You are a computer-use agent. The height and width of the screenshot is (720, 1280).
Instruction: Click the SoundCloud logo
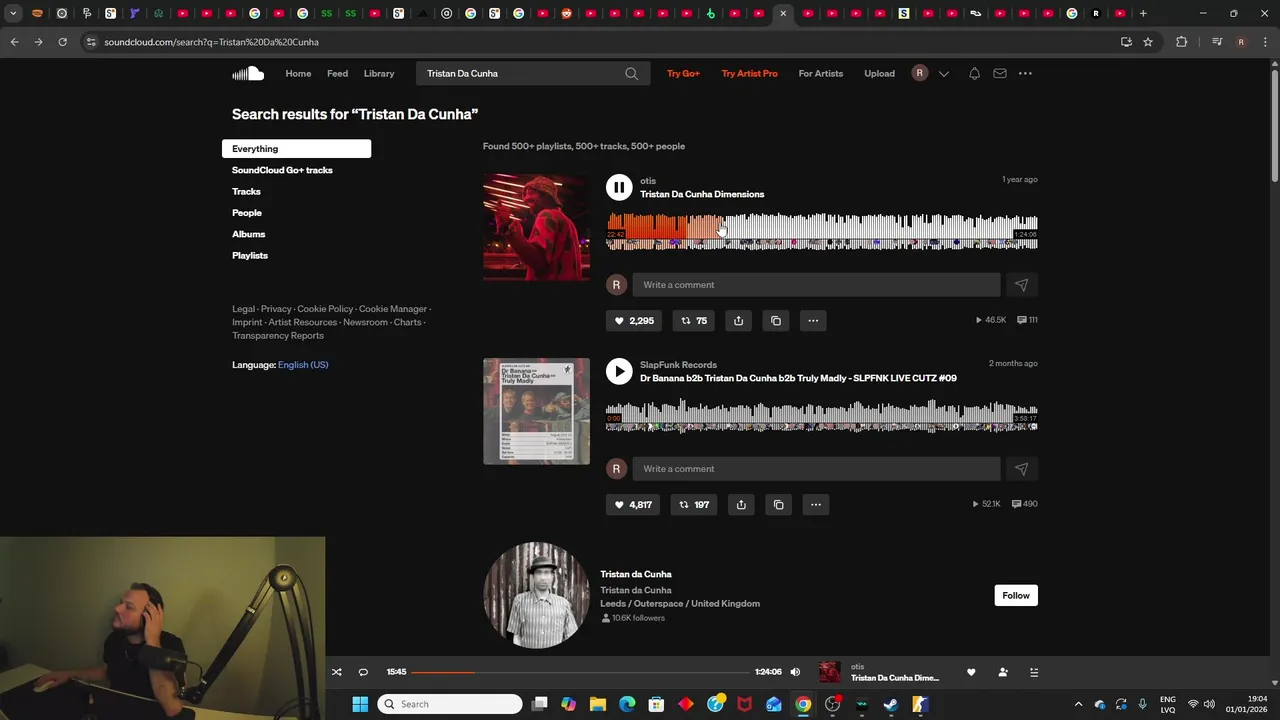click(x=248, y=73)
